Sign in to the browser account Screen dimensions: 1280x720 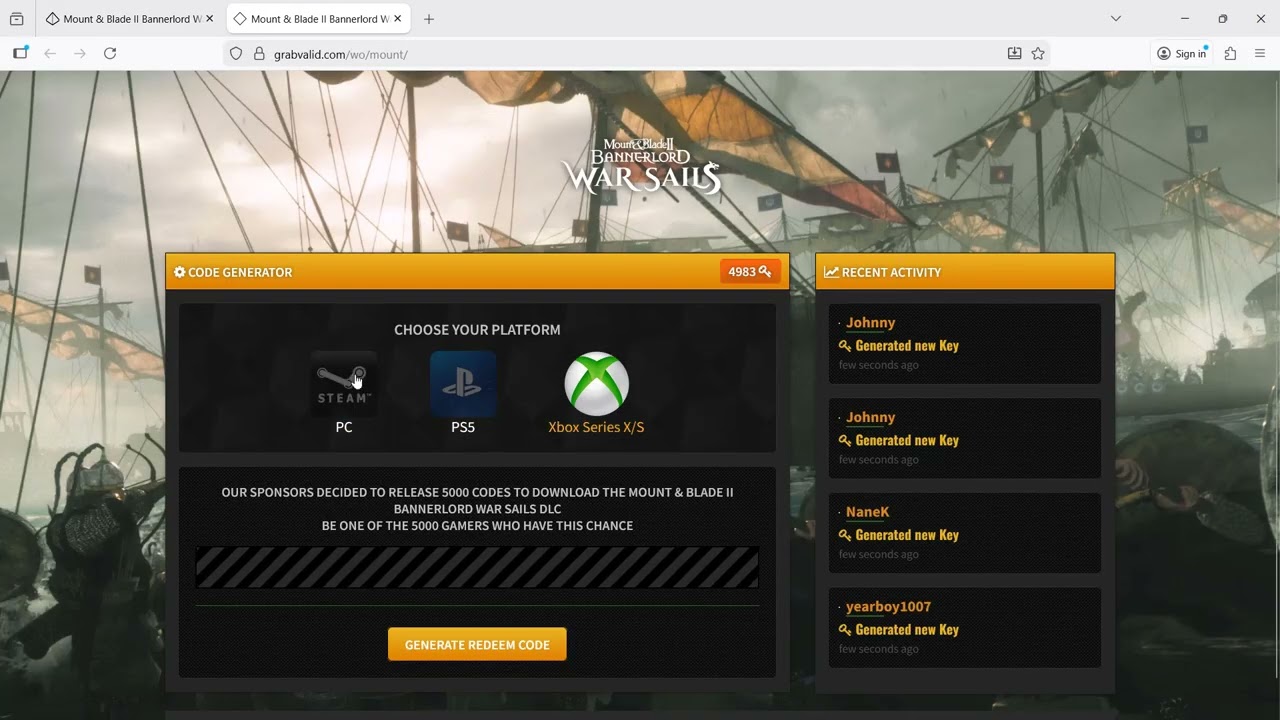click(1182, 54)
